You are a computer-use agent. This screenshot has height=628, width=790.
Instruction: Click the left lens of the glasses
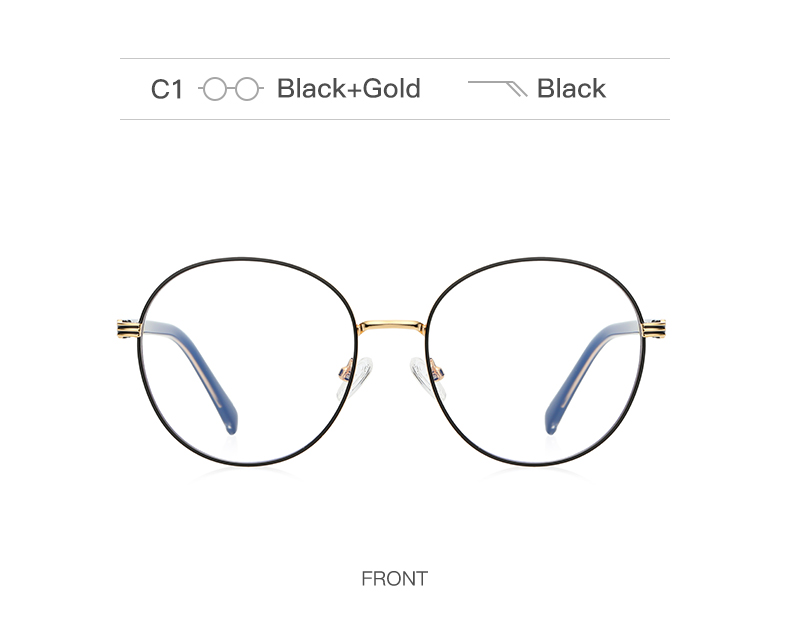(x=247, y=361)
